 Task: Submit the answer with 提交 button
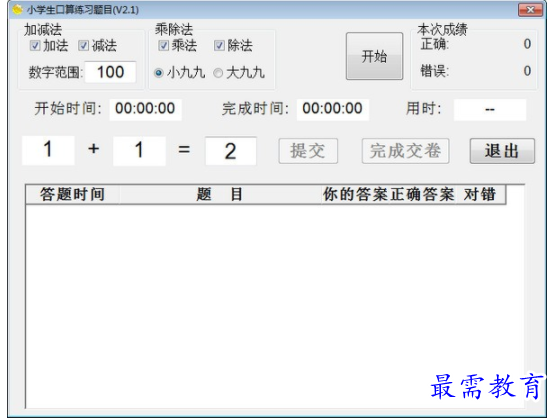point(308,151)
